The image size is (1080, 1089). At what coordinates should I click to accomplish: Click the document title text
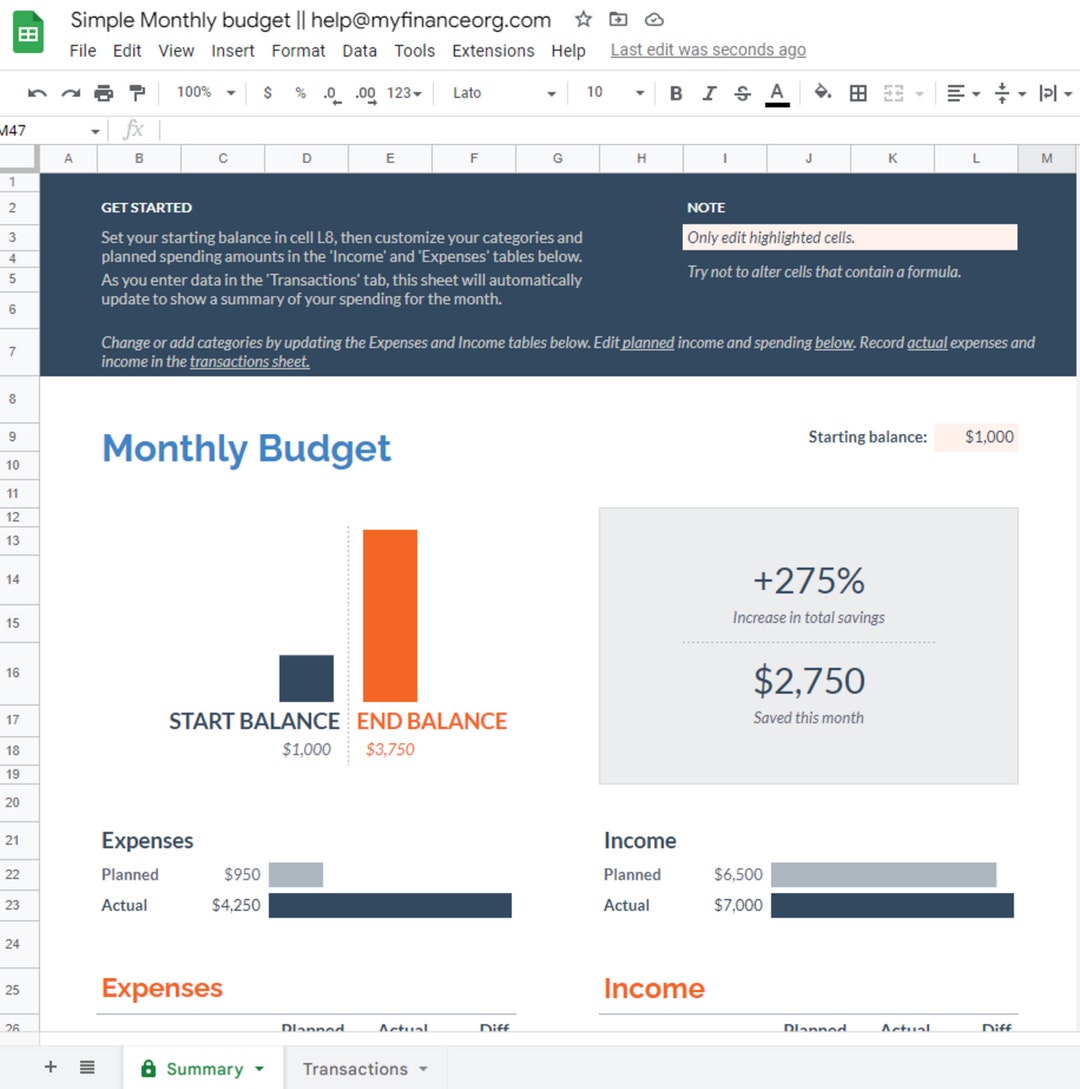(x=310, y=20)
